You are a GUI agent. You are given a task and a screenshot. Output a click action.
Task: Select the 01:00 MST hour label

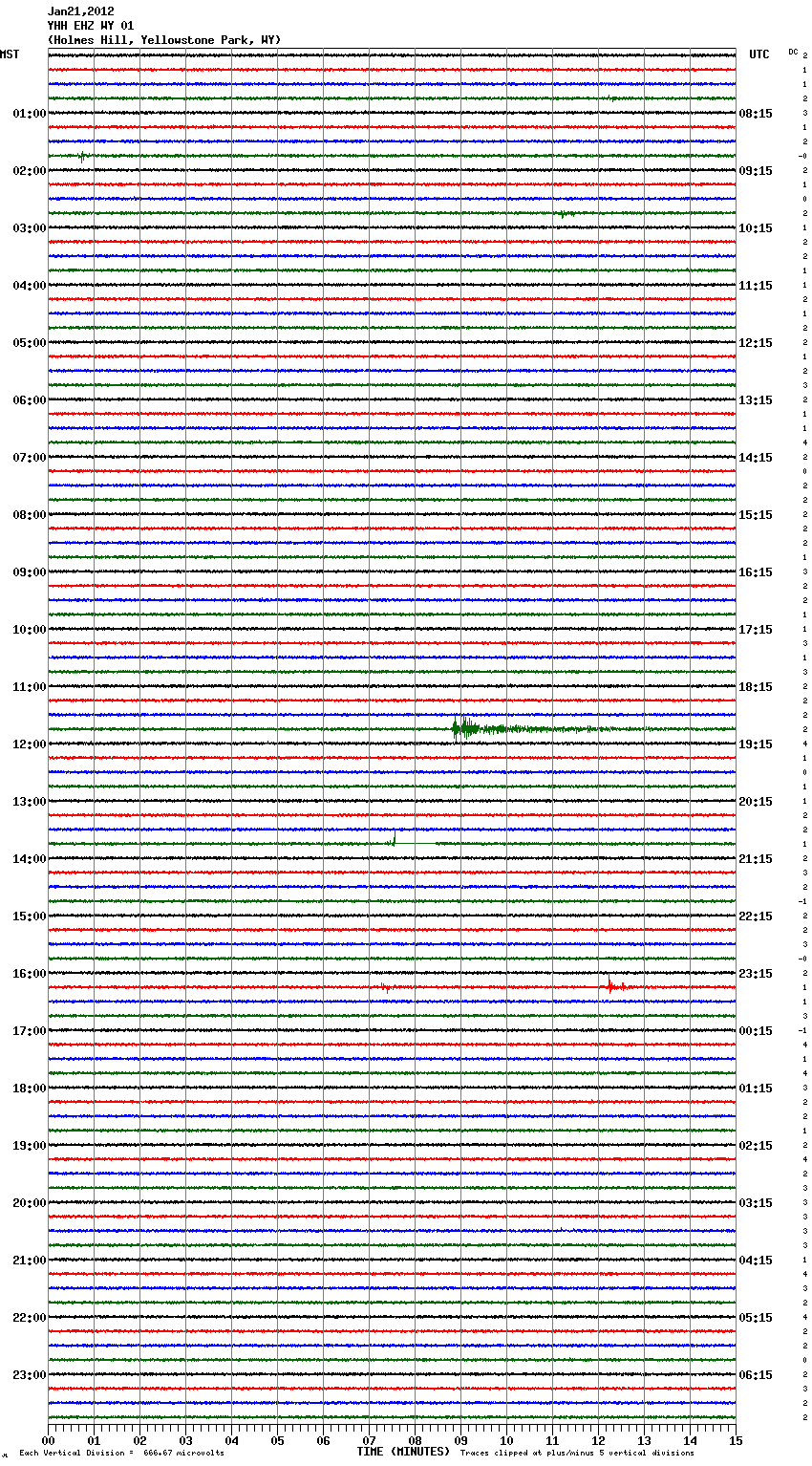pyautogui.click(x=29, y=114)
